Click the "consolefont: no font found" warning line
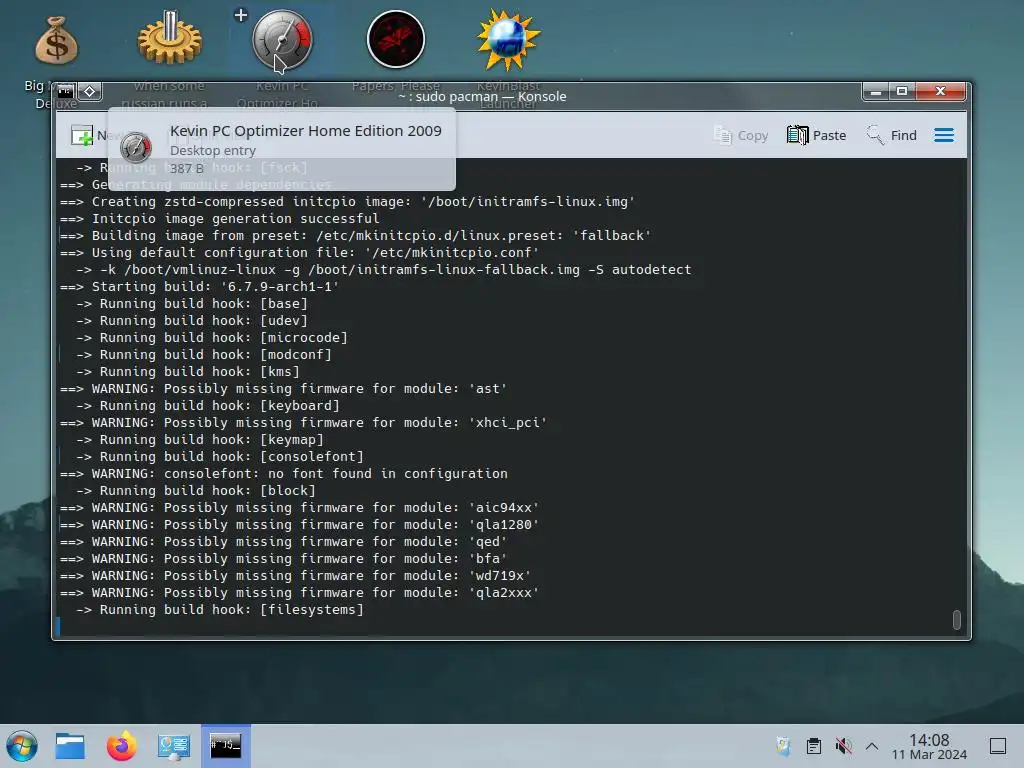This screenshot has width=1024, height=768. tap(284, 473)
